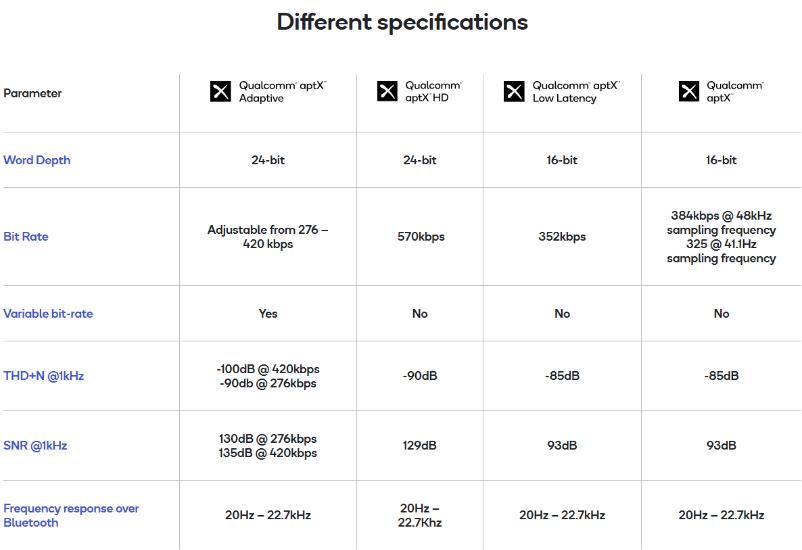802x550 pixels.
Task: Click the THD+N @1kHz row label
Action: [44, 376]
